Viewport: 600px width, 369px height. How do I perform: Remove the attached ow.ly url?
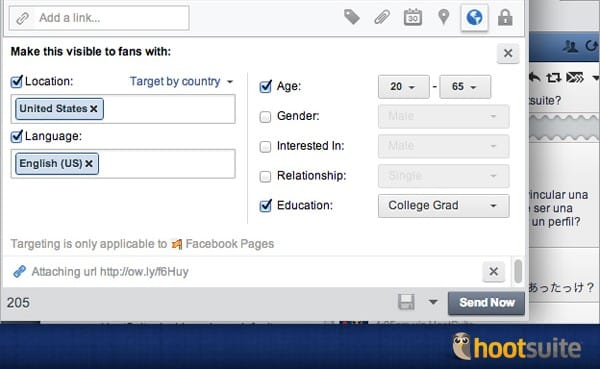493,271
